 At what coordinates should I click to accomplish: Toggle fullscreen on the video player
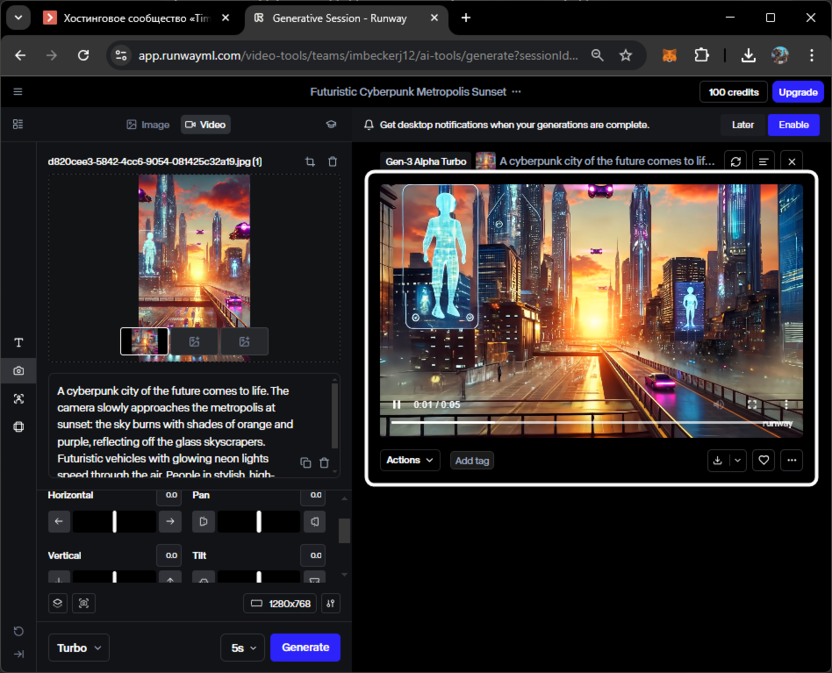coord(752,404)
